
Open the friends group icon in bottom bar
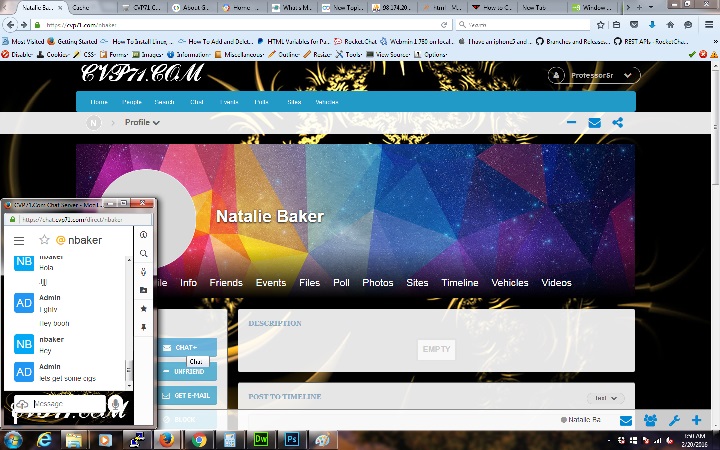click(650, 421)
